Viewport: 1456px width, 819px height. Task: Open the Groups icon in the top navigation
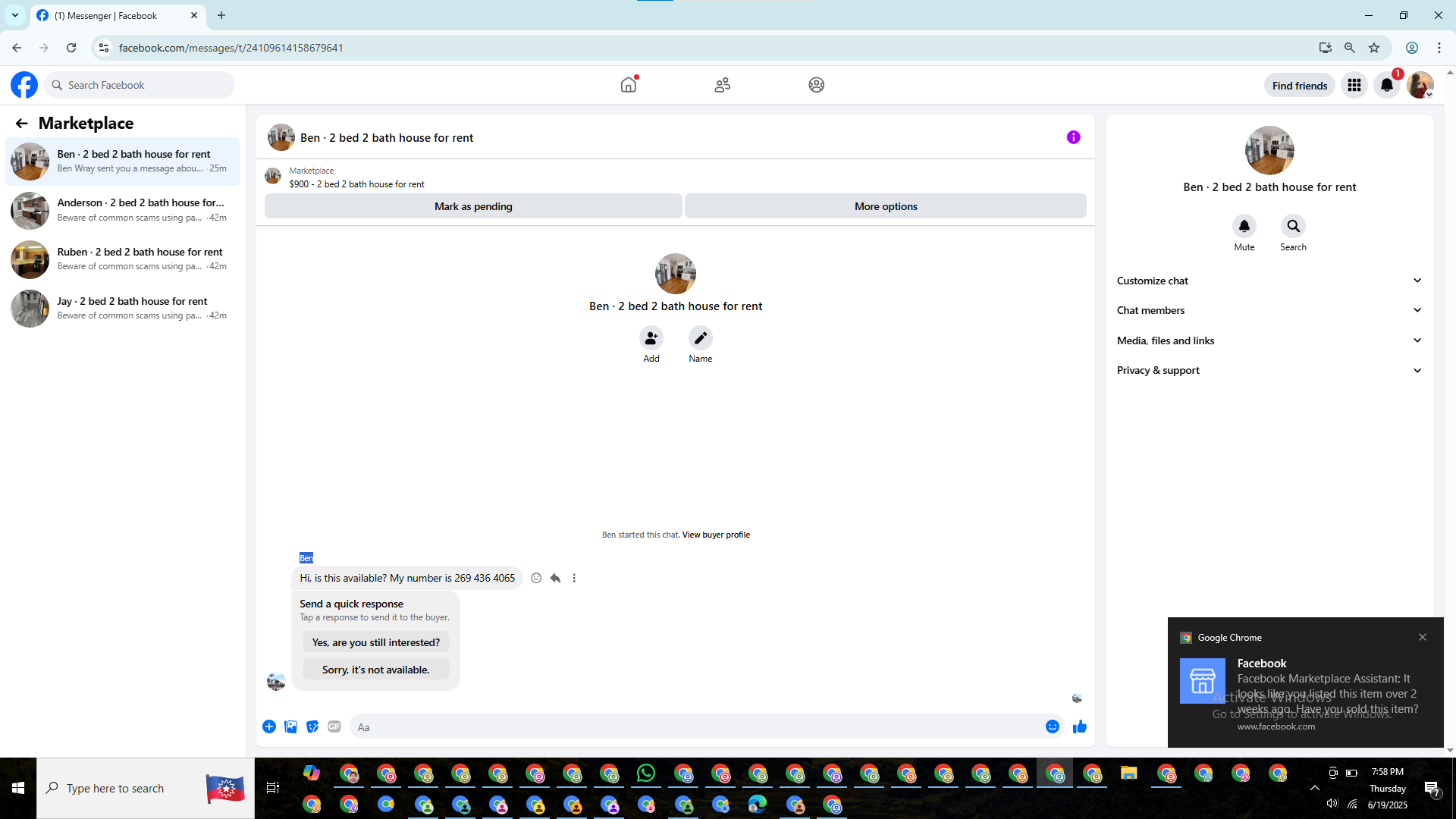(817, 85)
